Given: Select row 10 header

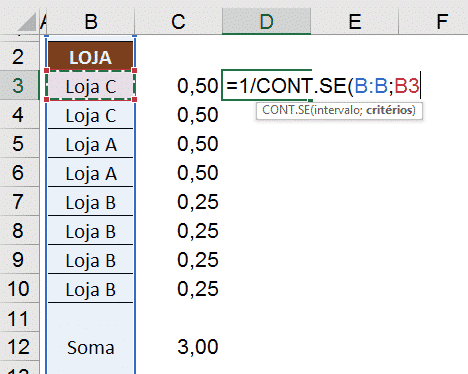Looking at the screenshot, I should pos(19,288).
